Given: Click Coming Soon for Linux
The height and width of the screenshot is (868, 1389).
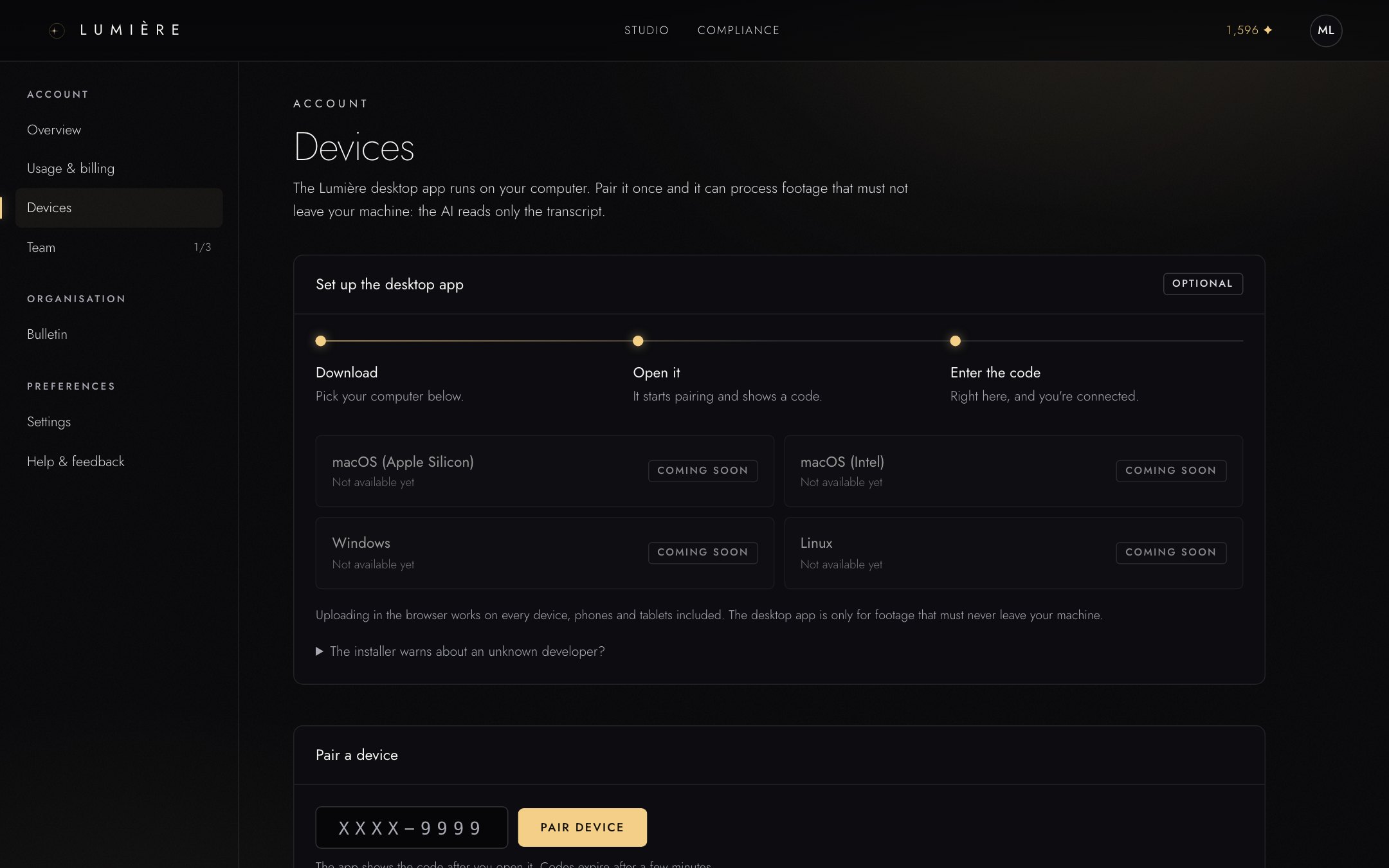Looking at the screenshot, I should pos(1170,552).
